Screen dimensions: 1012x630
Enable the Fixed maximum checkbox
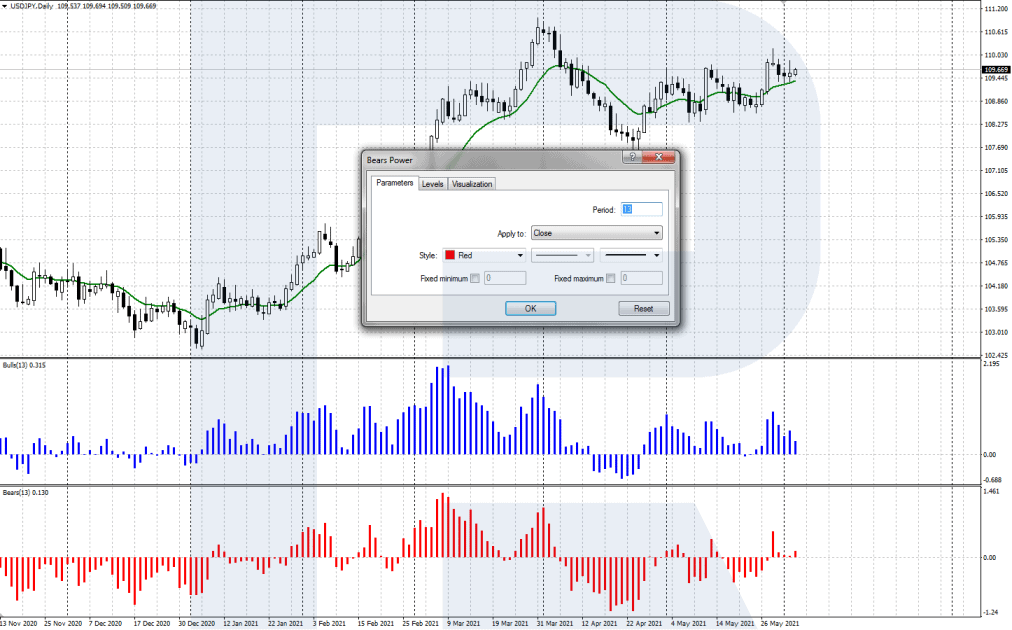click(x=611, y=278)
